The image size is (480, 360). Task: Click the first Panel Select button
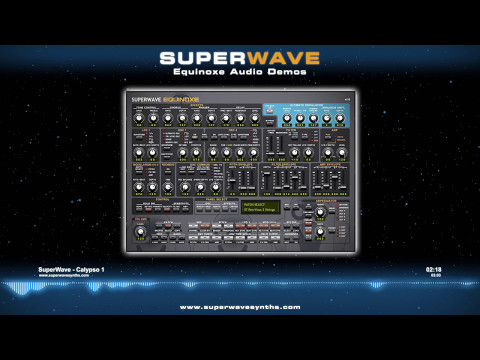point(200,209)
